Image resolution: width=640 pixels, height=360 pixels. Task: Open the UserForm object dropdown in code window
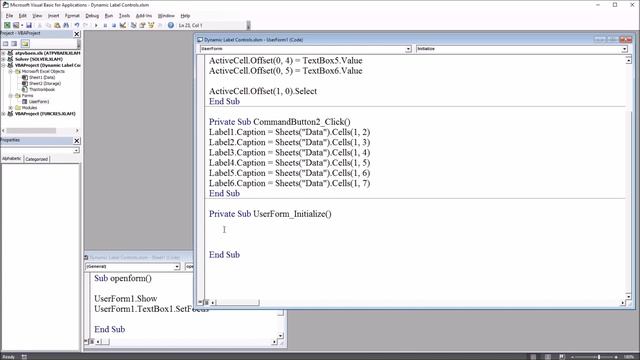pos(408,49)
